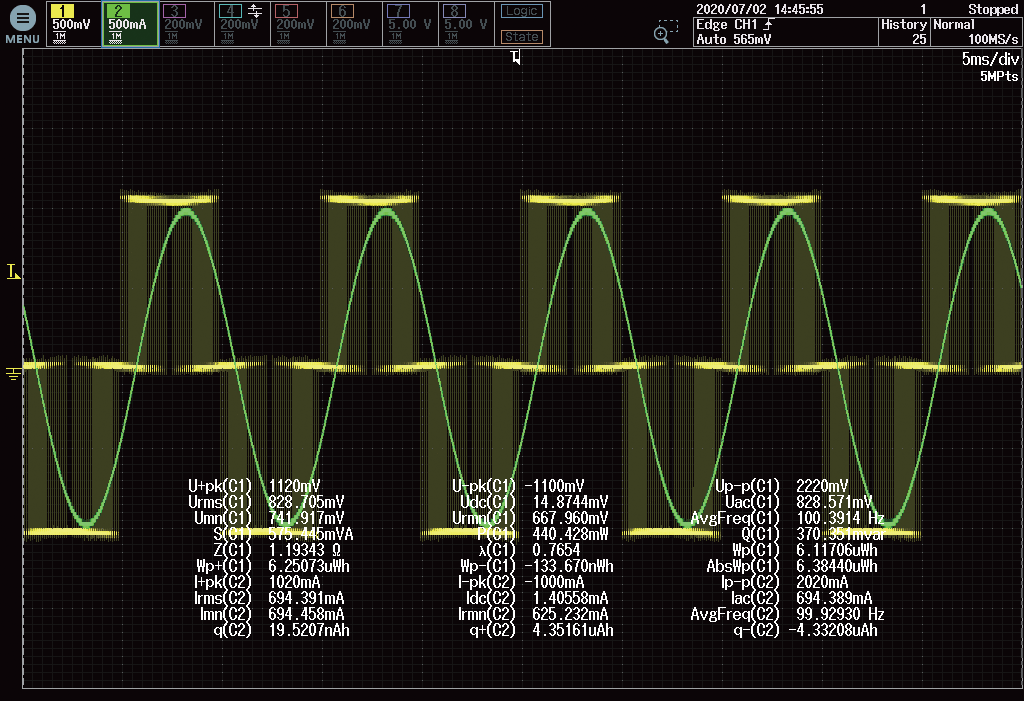
Task: Click the Wp(C1) 6.11706uWh measurement
Action: click(805, 550)
